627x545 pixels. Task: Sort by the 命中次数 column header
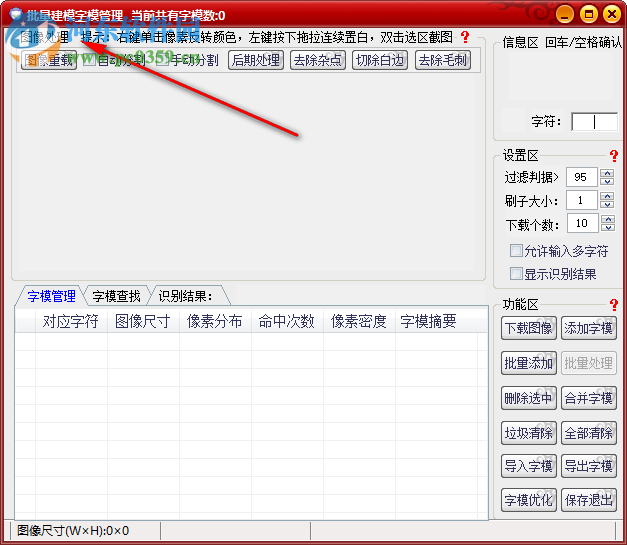[x=287, y=321]
